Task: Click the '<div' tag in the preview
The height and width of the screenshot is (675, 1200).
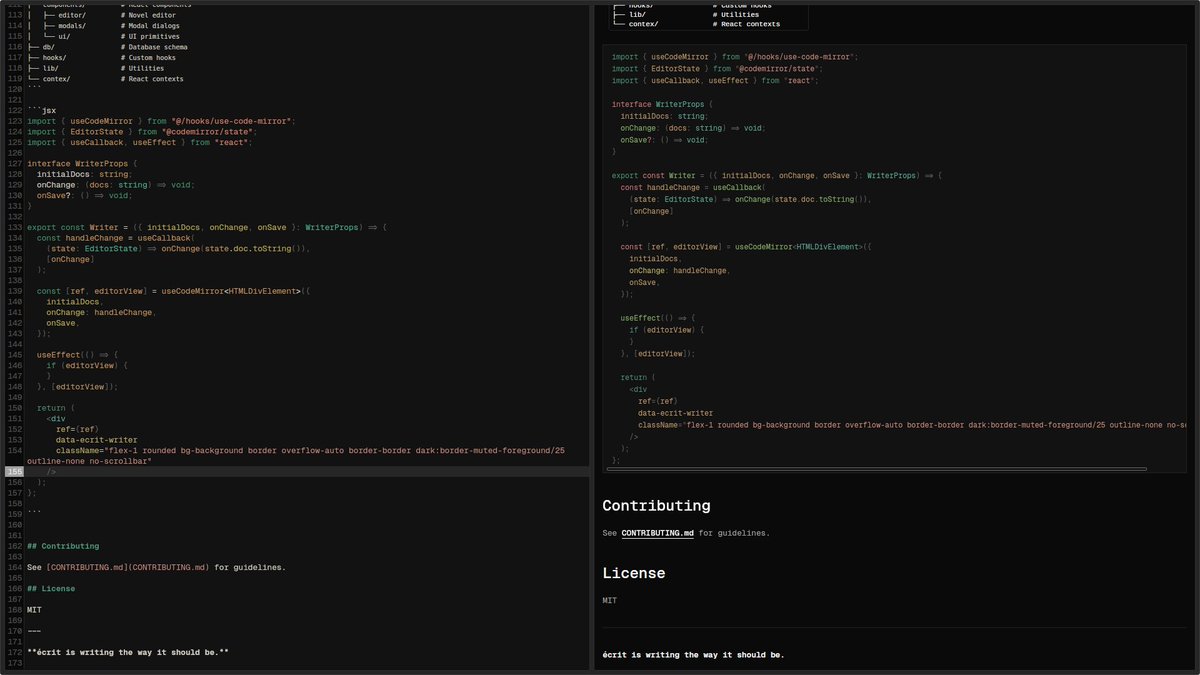Action: [638, 390]
